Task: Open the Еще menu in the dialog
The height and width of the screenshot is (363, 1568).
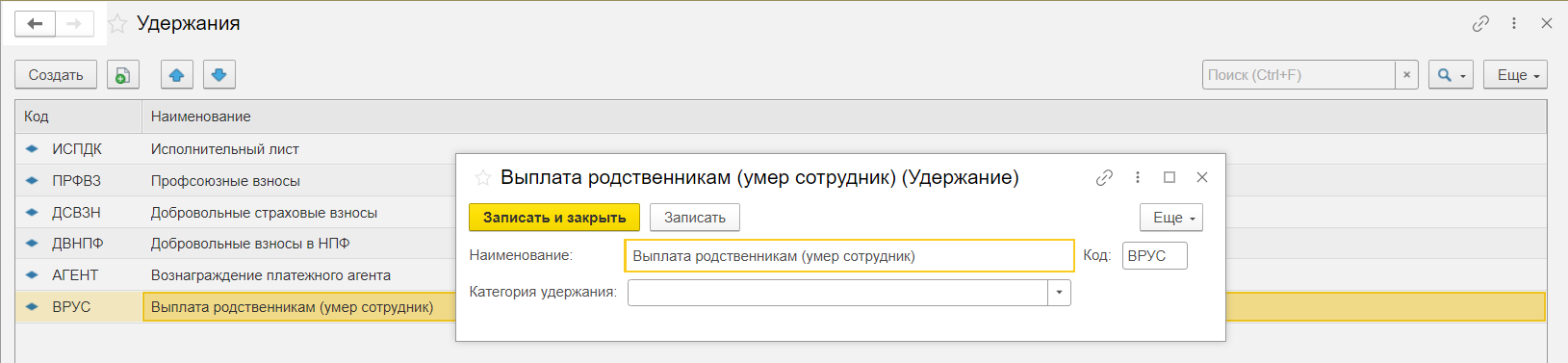Action: click(x=1171, y=218)
